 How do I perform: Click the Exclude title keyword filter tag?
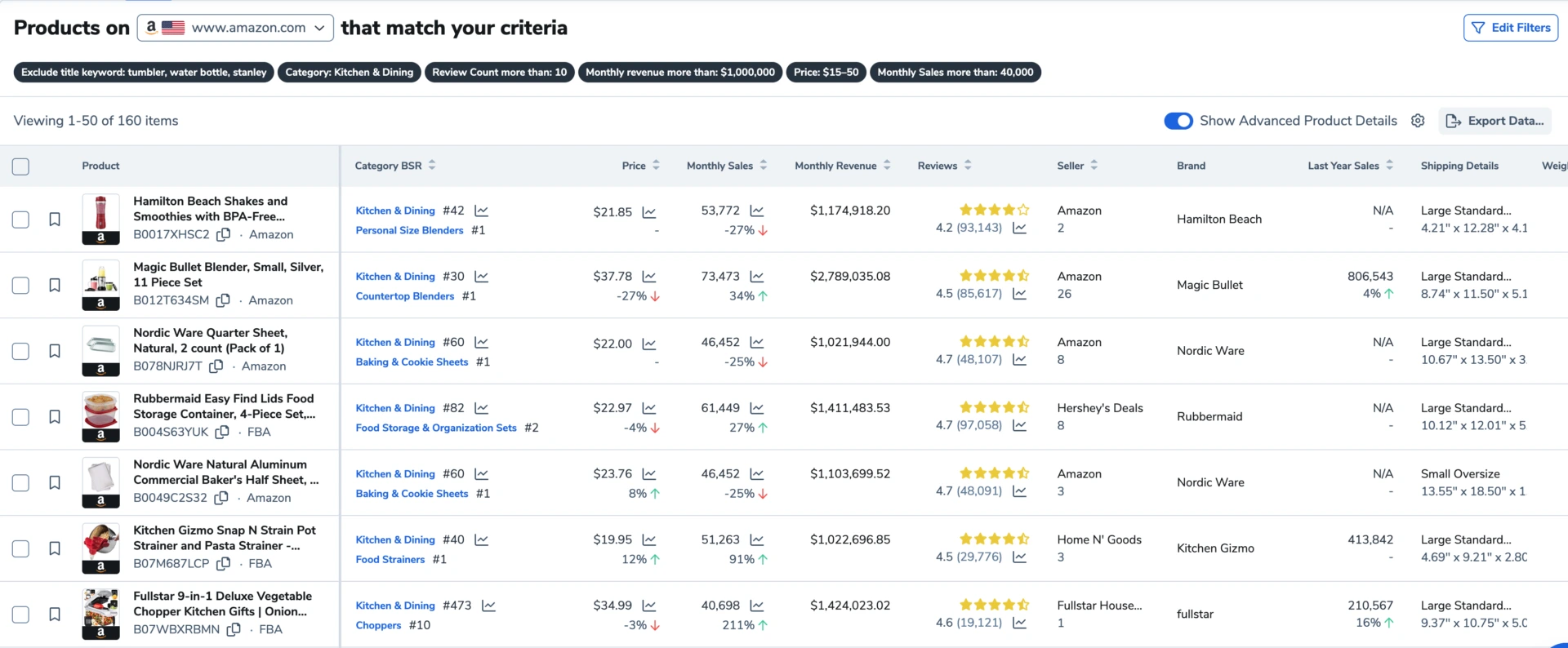pyautogui.click(x=144, y=73)
